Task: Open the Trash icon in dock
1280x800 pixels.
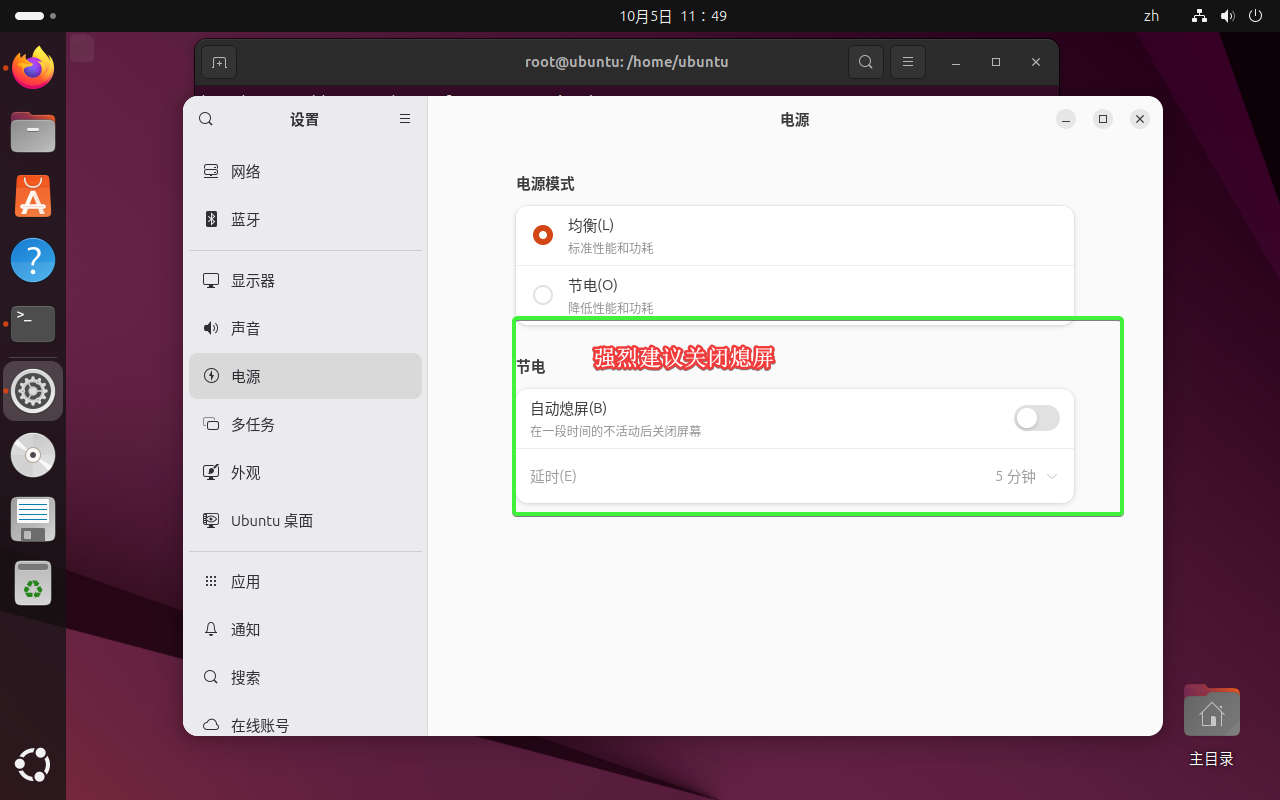Action: pyautogui.click(x=33, y=584)
